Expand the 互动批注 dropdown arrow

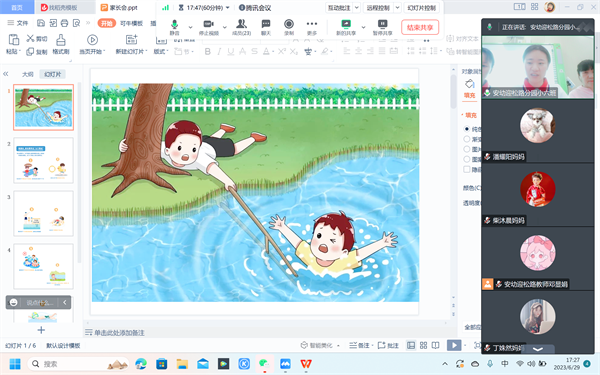357,8
